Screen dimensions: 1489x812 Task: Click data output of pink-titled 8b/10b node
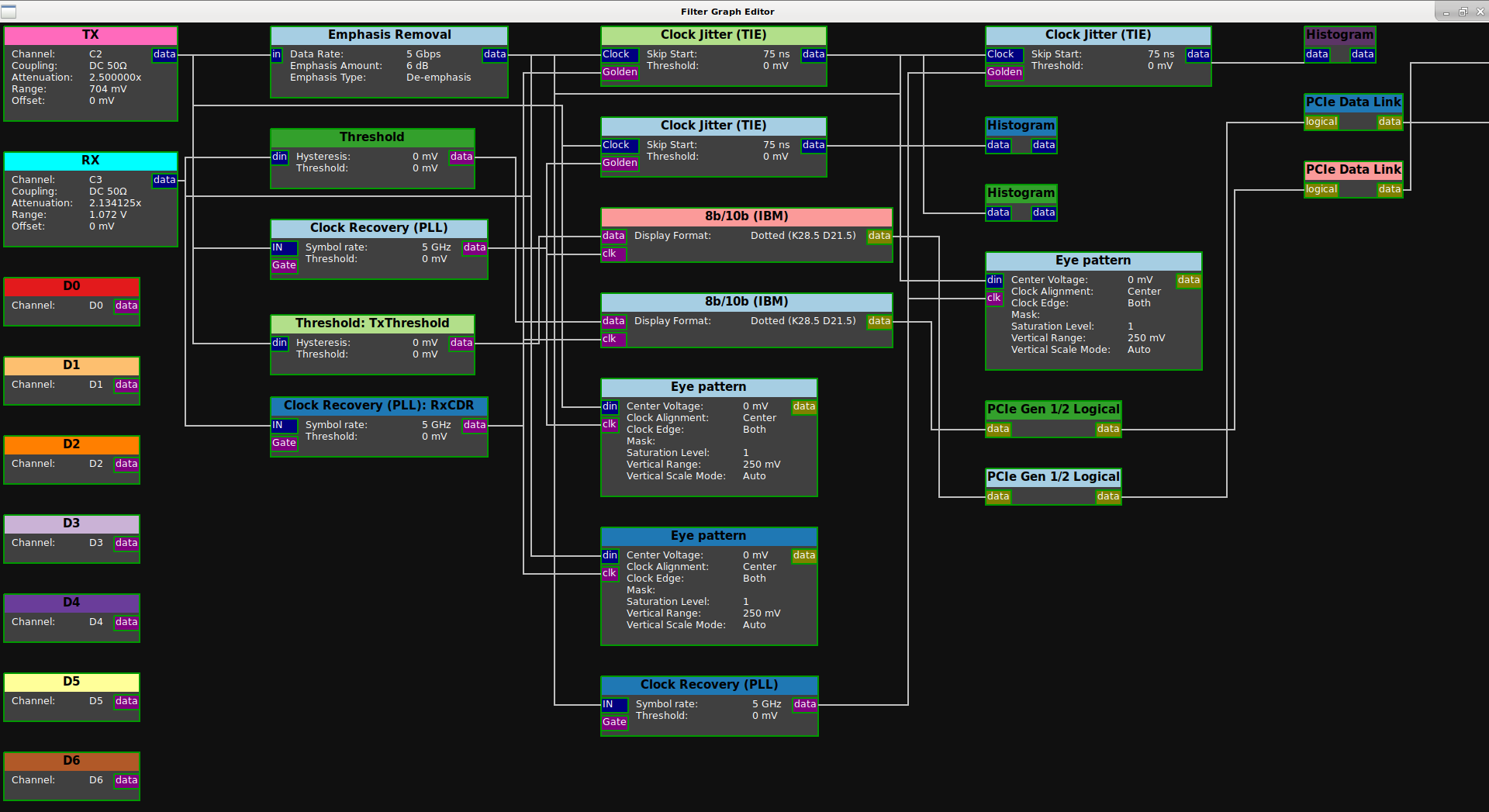[879, 237]
